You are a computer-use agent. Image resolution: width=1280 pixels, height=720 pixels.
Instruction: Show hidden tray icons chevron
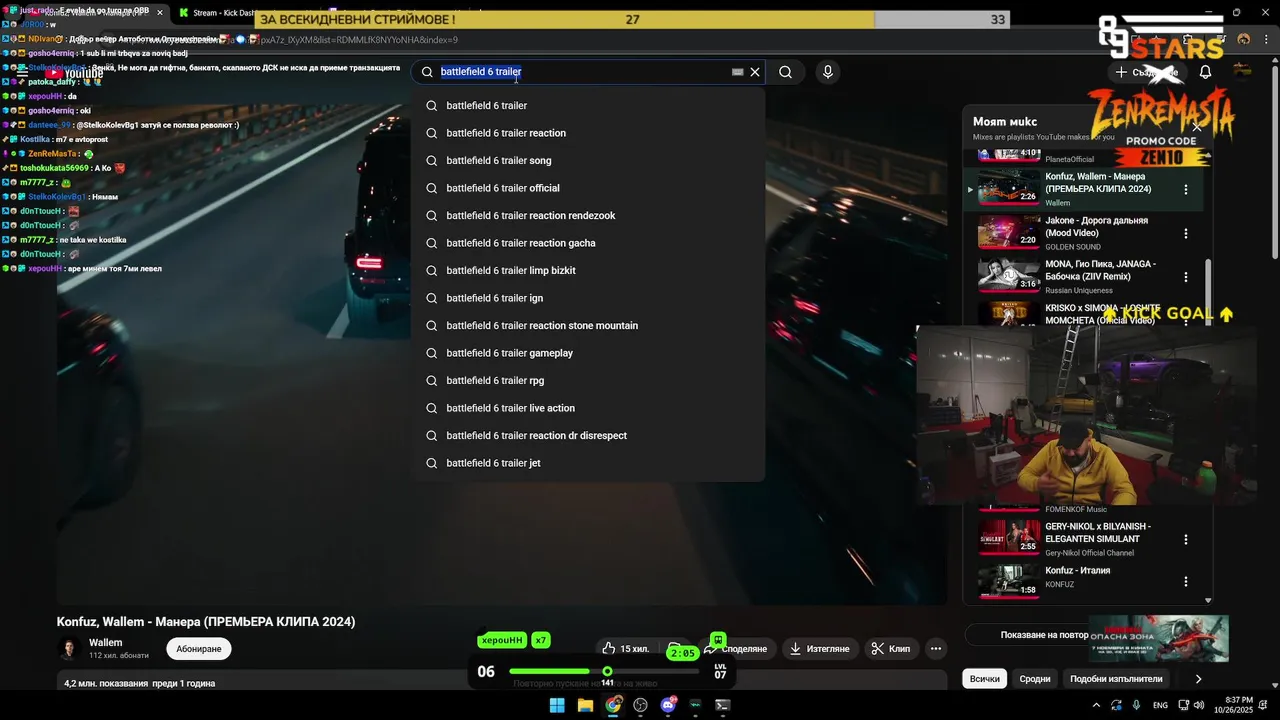[1096, 705]
